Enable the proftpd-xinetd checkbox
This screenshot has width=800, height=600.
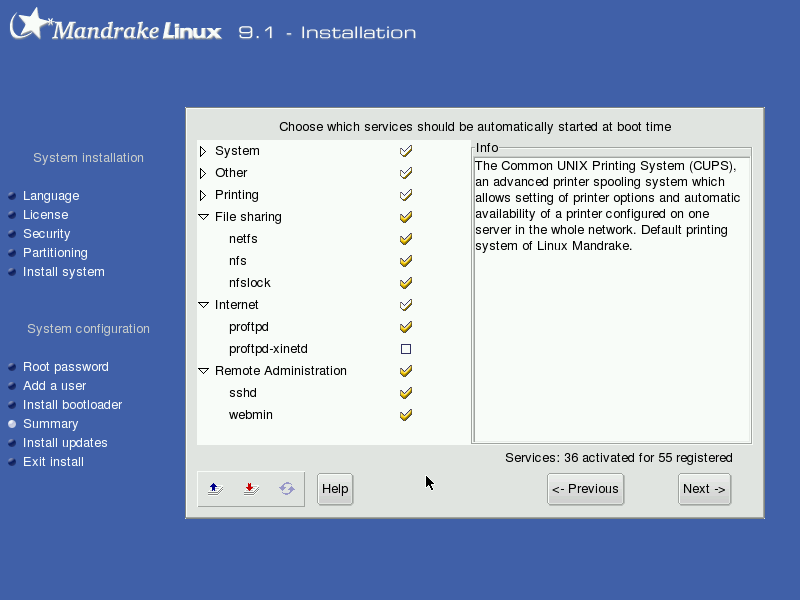tap(406, 349)
